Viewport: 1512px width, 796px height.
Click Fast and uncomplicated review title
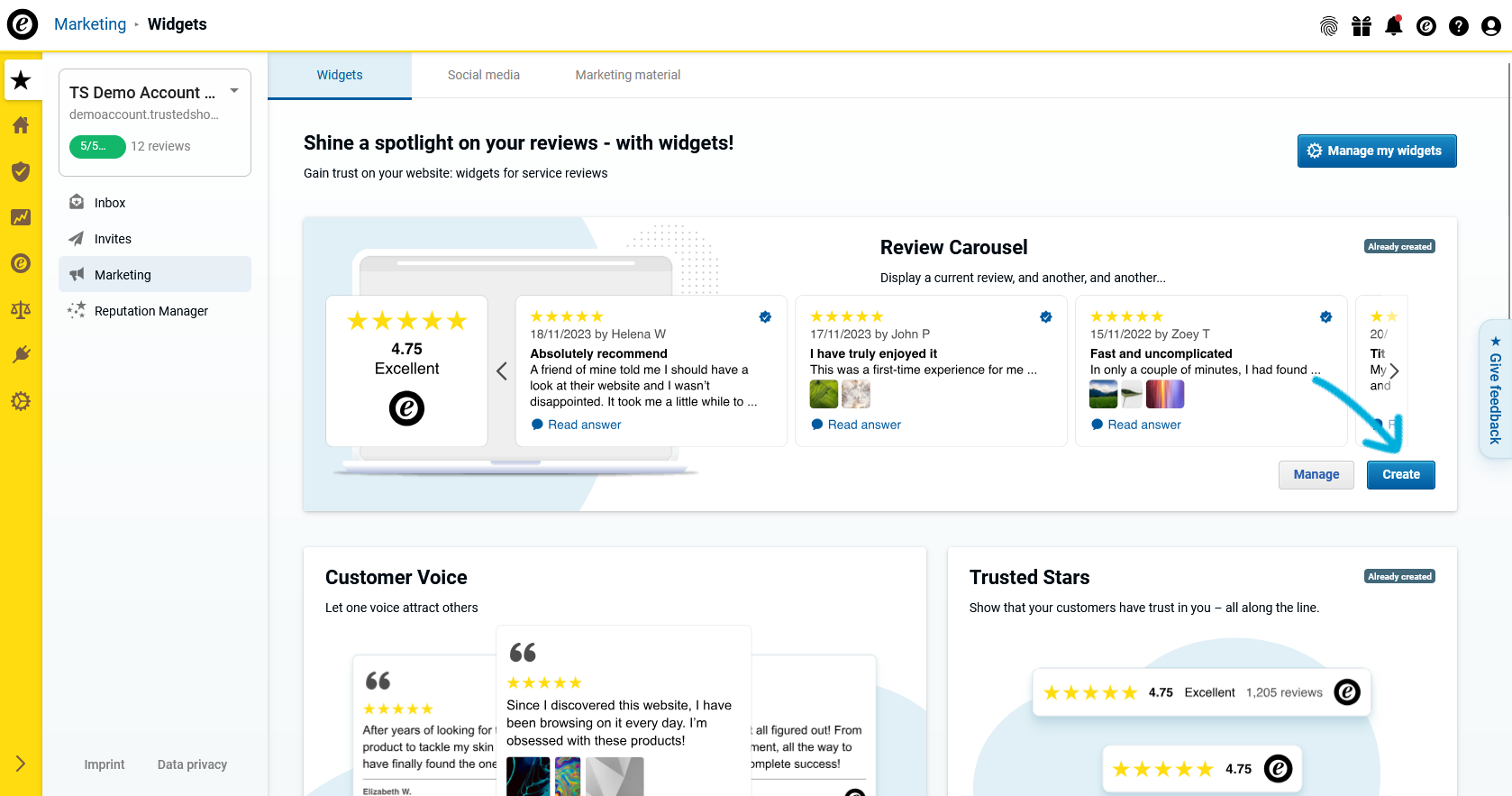point(1161,353)
